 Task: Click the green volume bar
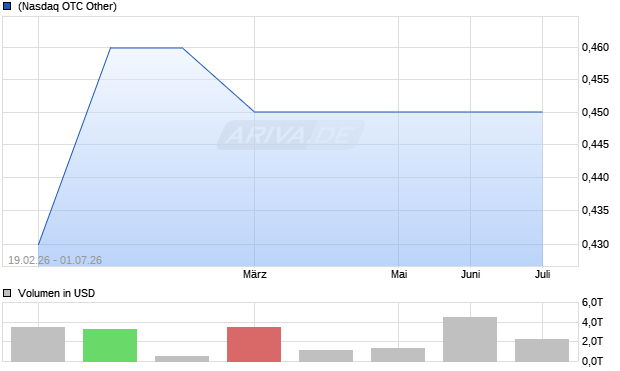[110, 345]
